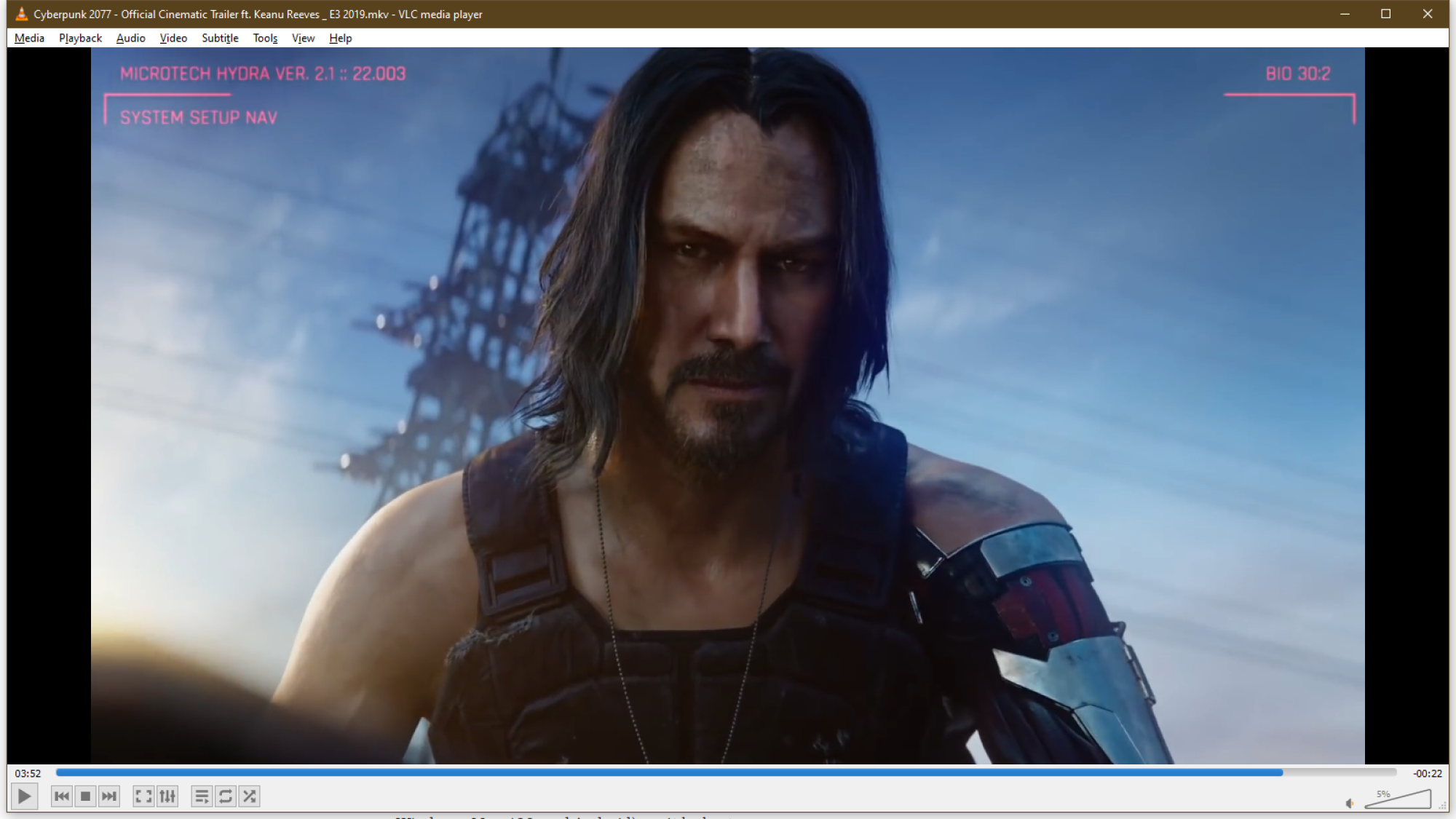Click the VLC cone title bar icon
The height and width of the screenshot is (819, 1456).
21,14
